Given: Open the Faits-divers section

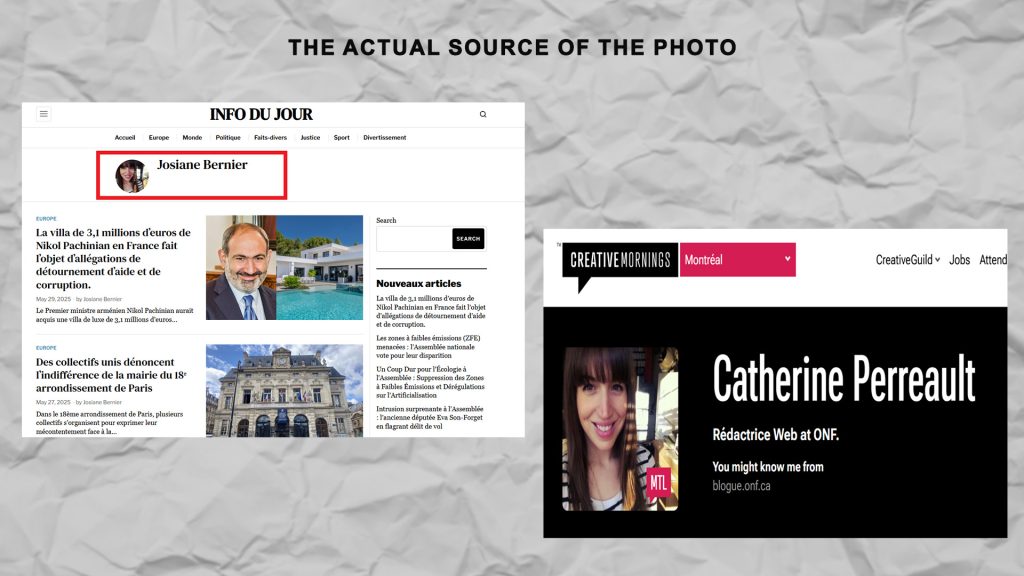Looking at the screenshot, I should pyautogui.click(x=270, y=138).
